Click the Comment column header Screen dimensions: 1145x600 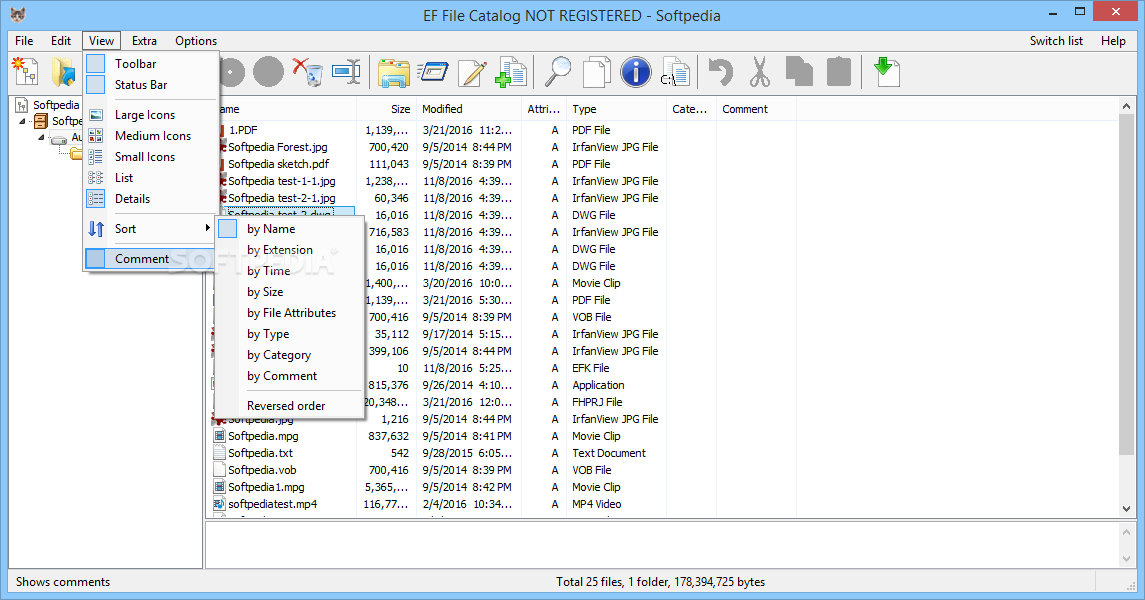click(756, 109)
